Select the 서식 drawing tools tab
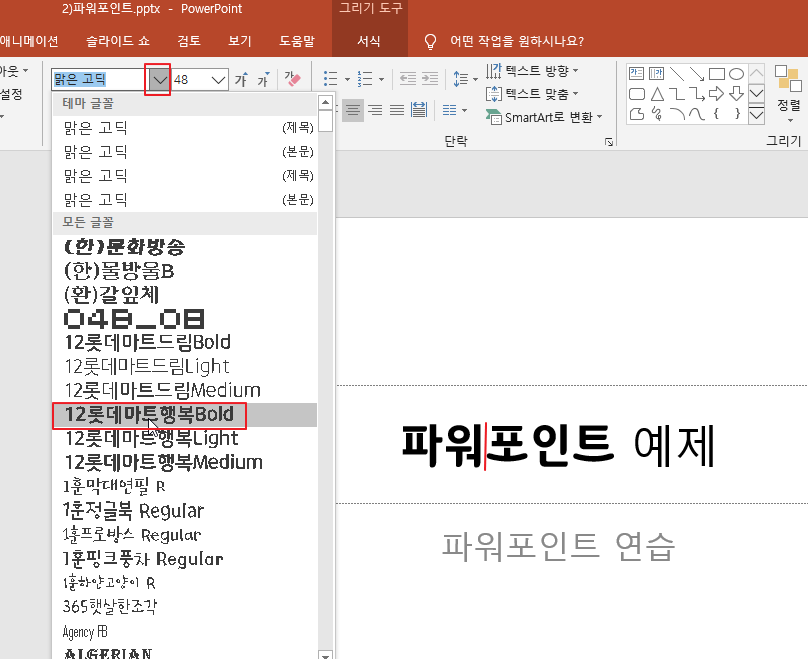The width and height of the screenshot is (808, 659). coord(369,41)
